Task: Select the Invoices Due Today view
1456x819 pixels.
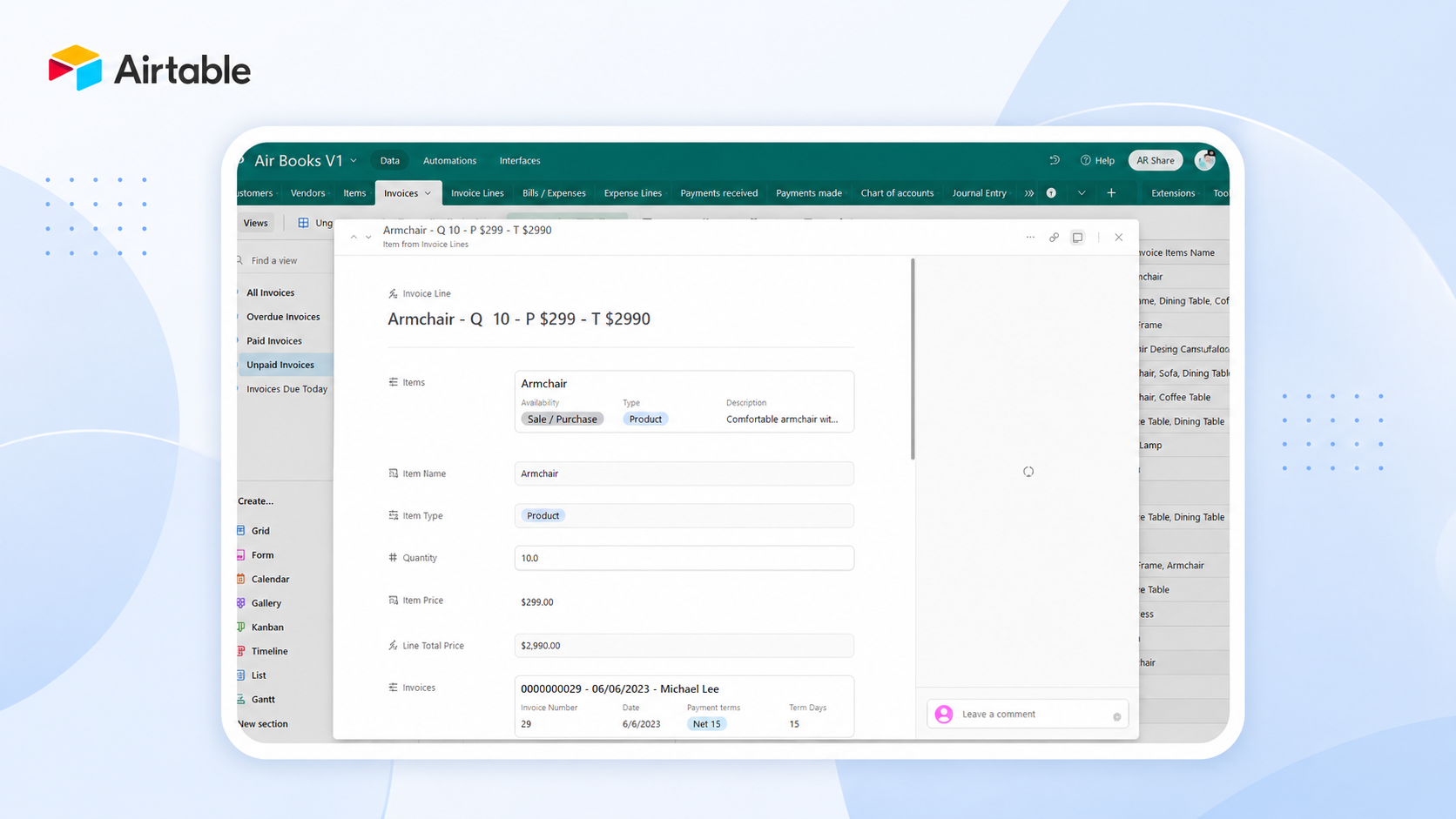Action: point(287,389)
